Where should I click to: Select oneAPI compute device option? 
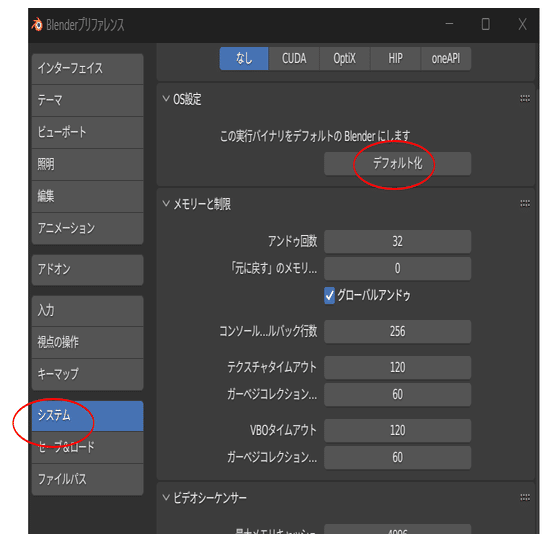coord(446,59)
